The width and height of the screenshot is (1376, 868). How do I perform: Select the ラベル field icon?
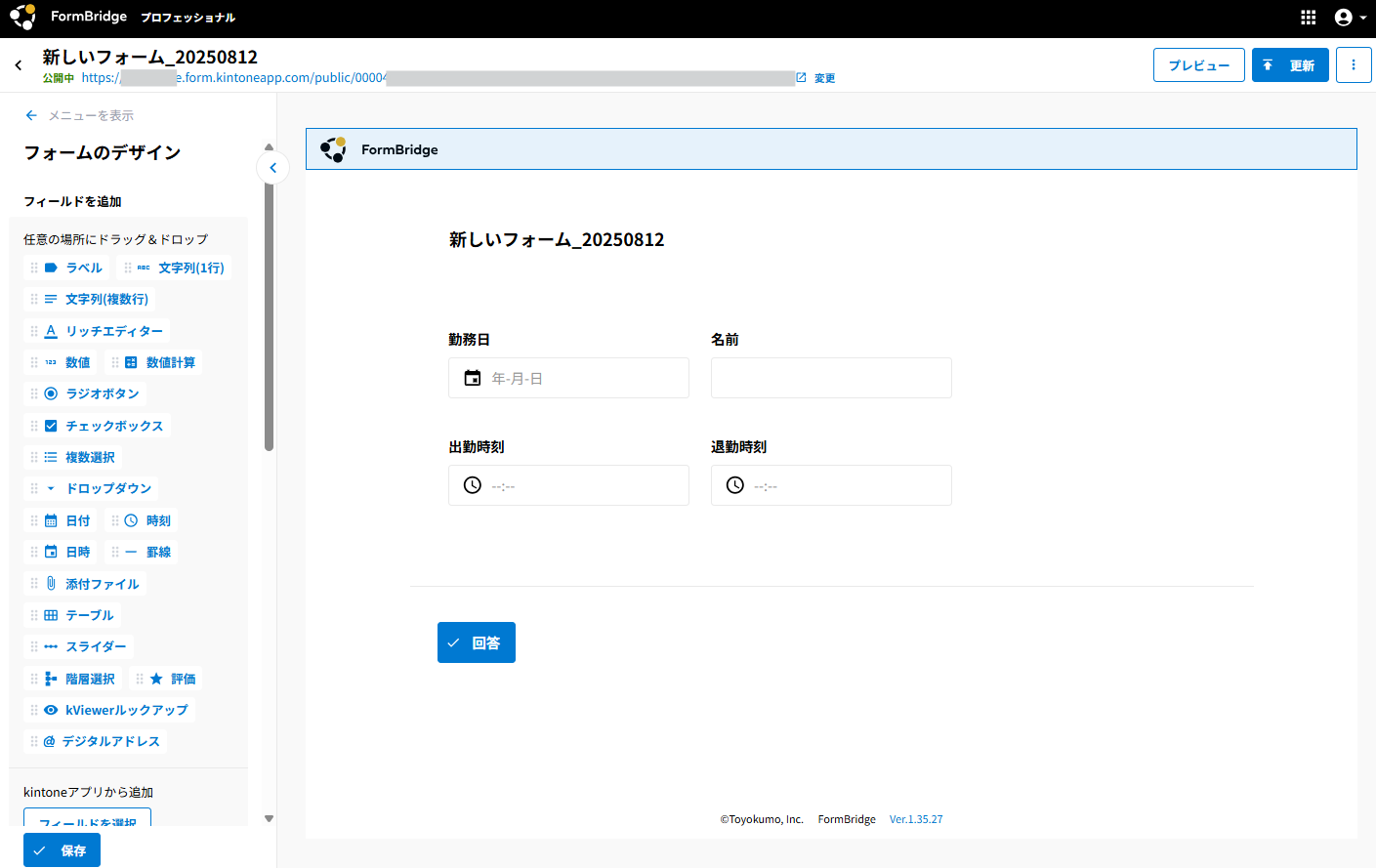51,268
